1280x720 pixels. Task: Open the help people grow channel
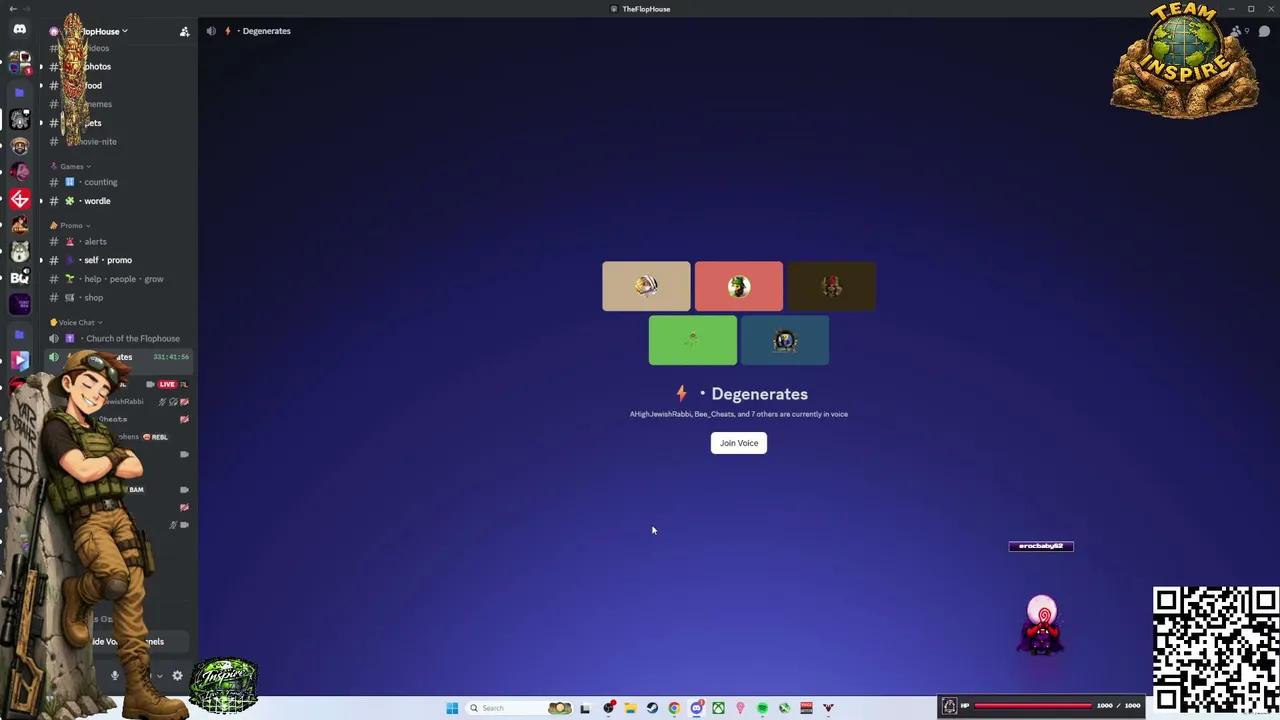(x=124, y=279)
